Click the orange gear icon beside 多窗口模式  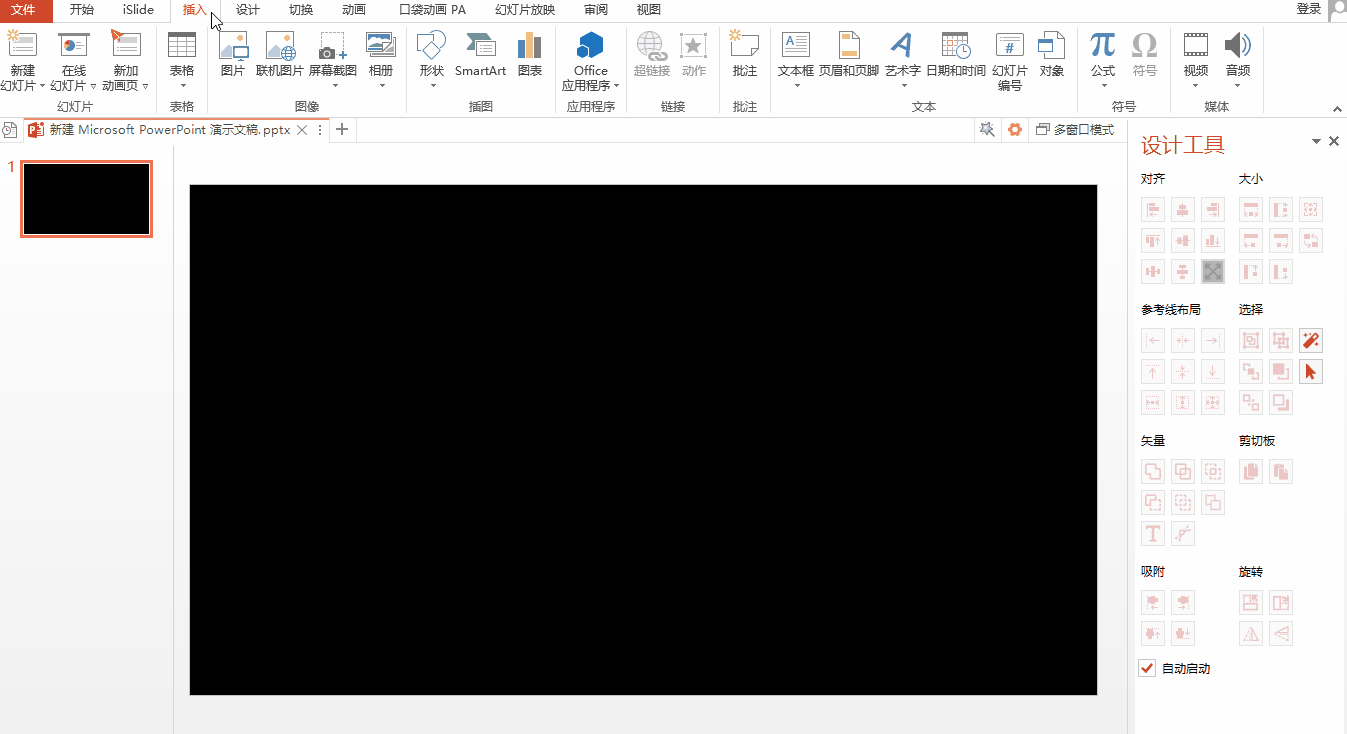[1015, 130]
